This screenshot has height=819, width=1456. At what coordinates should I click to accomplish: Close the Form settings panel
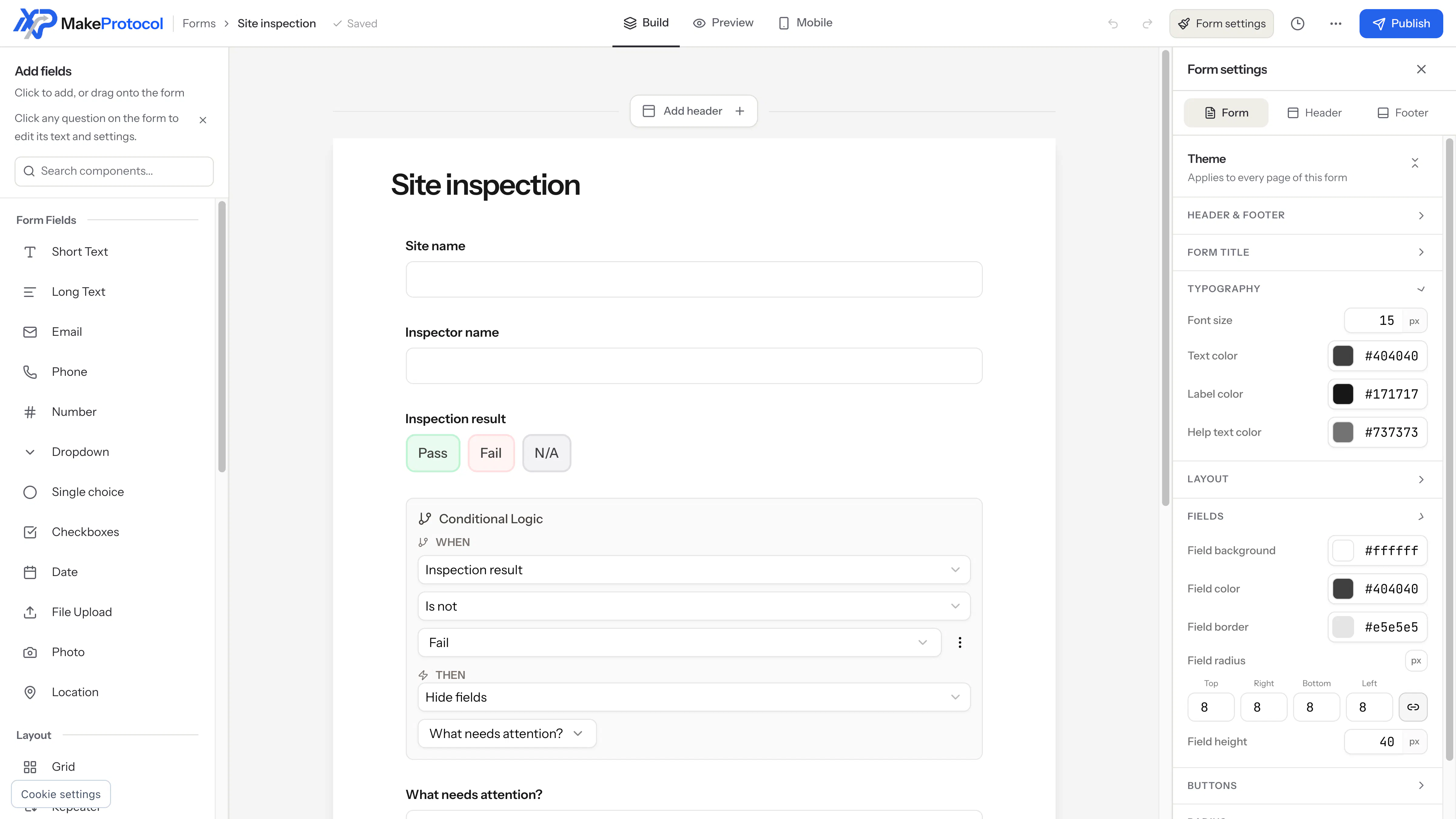1421,69
